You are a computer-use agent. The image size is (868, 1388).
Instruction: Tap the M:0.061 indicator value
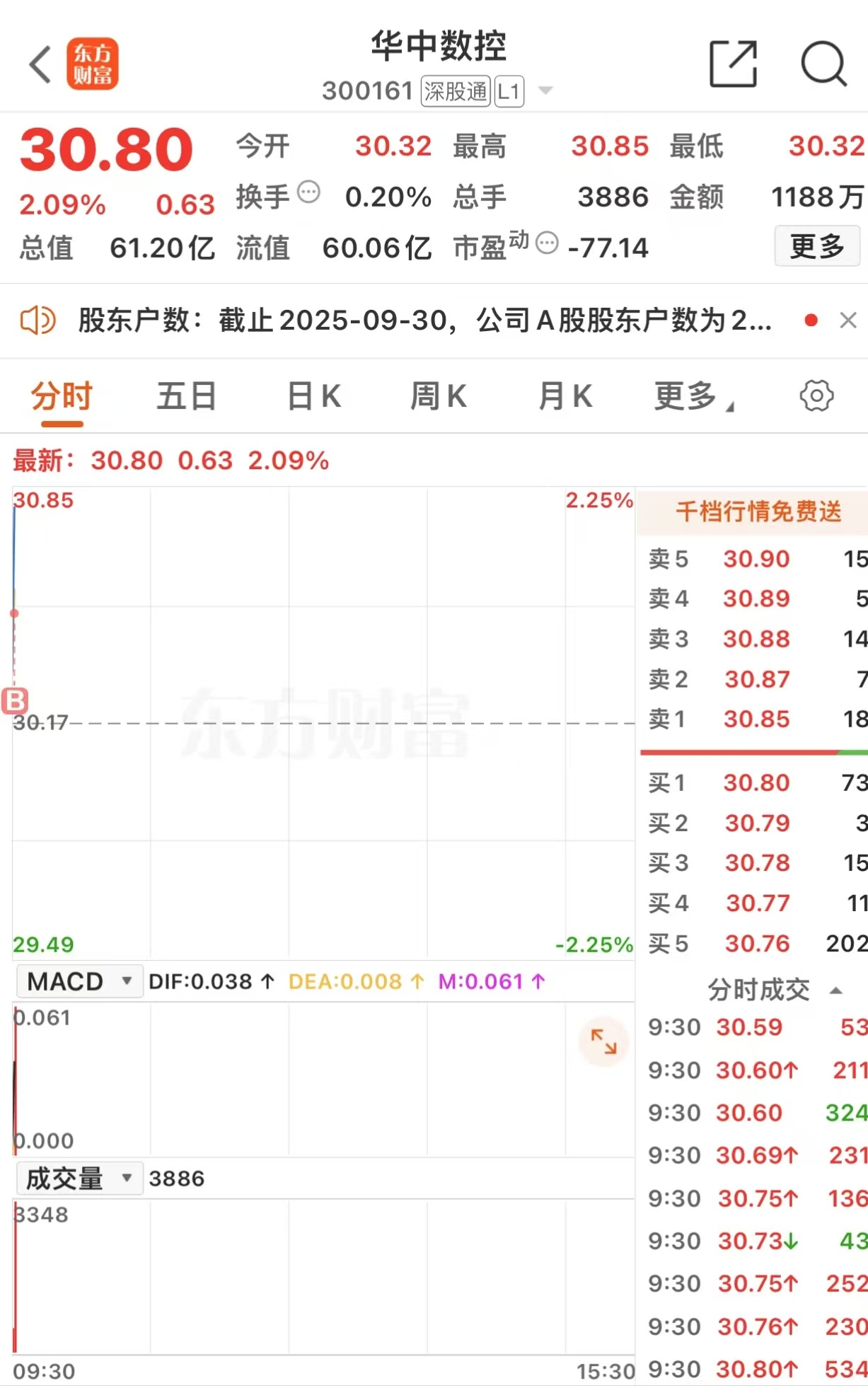tap(492, 981)
